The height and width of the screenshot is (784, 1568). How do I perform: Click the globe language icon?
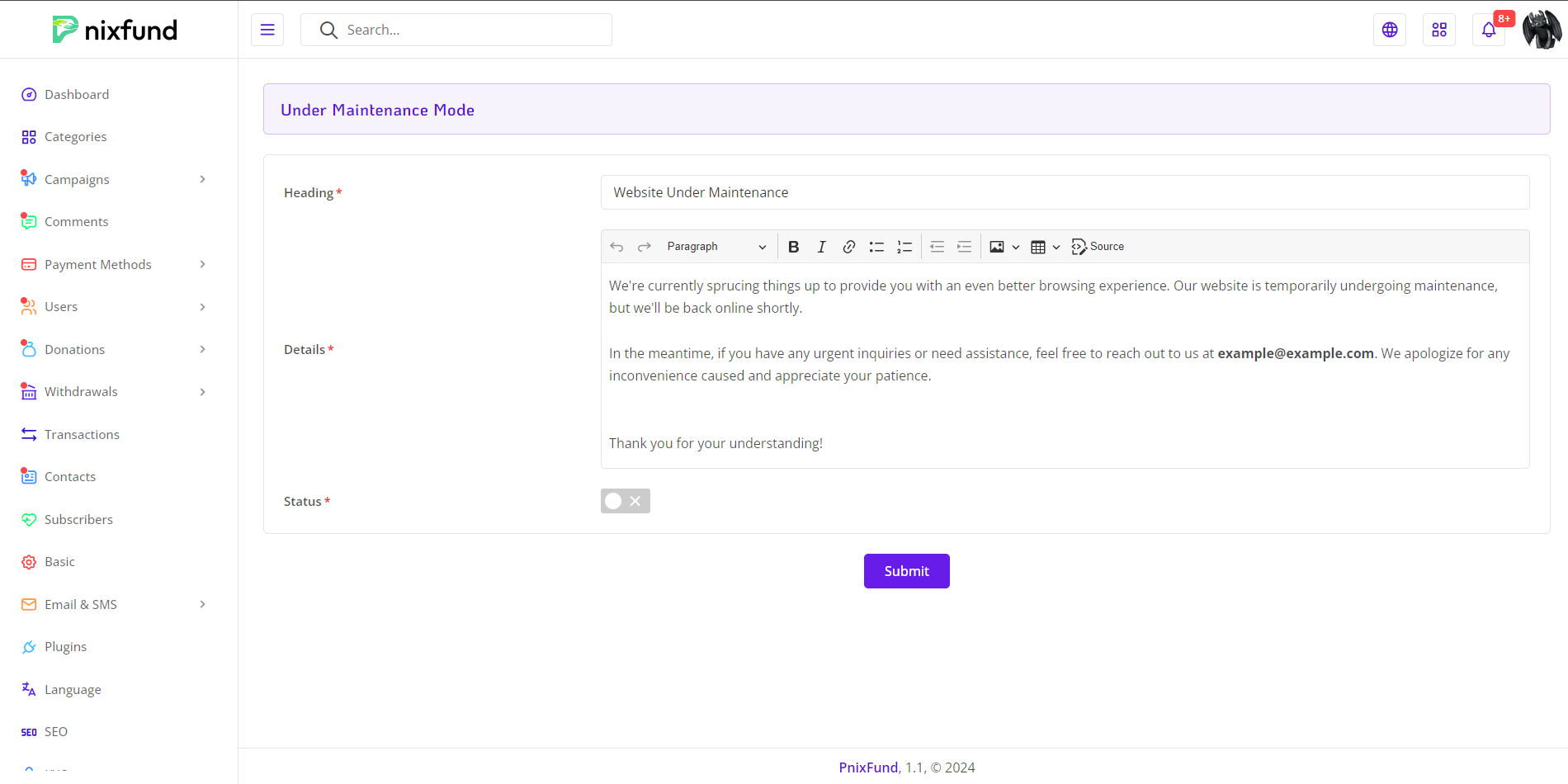tap(1390, 31)
